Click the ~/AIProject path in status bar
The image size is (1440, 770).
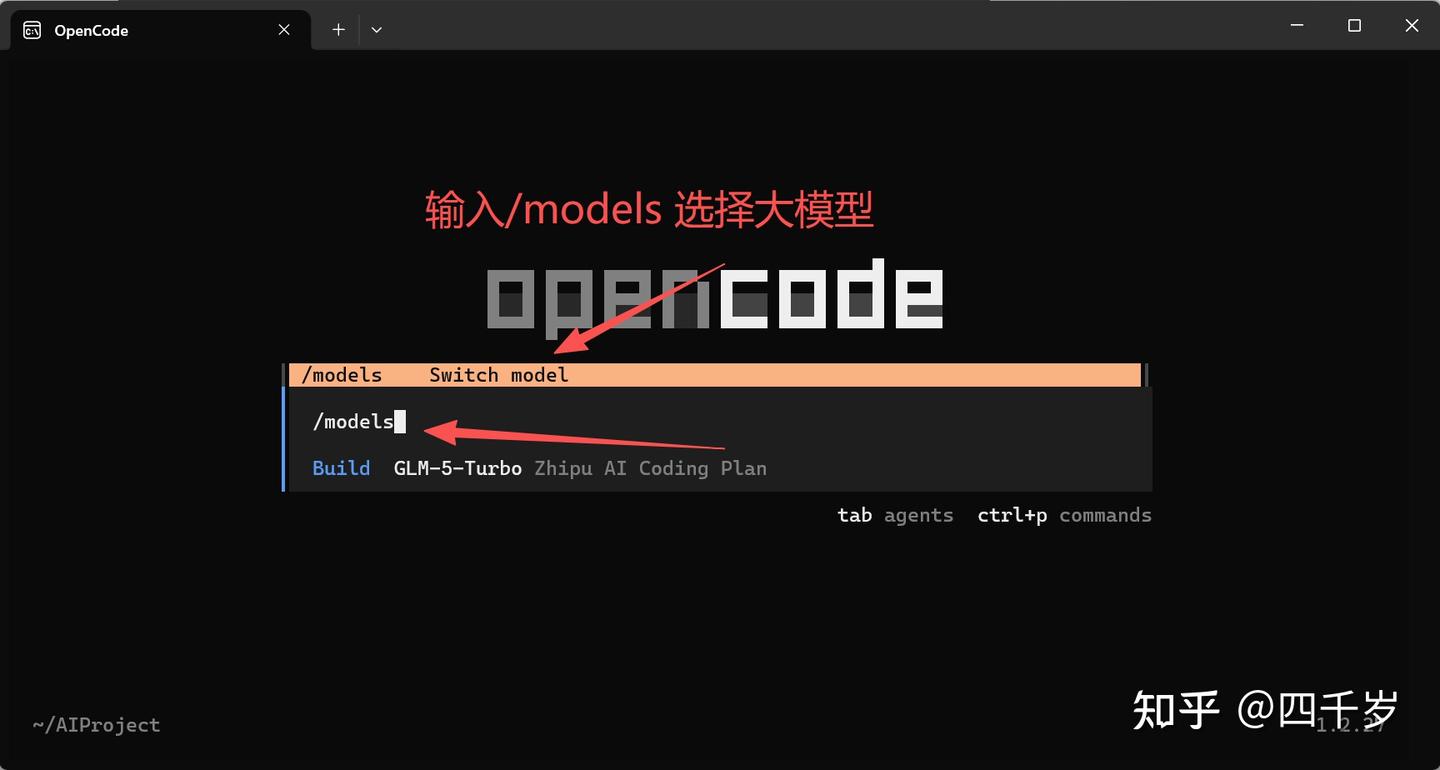(x=96, y=725)
